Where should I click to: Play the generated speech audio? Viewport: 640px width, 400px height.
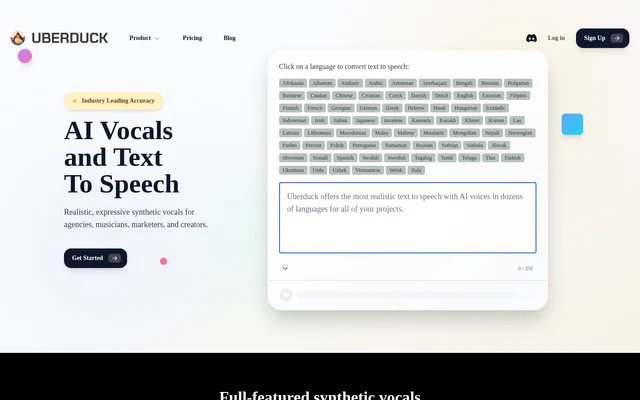click(x=286, y=295)
